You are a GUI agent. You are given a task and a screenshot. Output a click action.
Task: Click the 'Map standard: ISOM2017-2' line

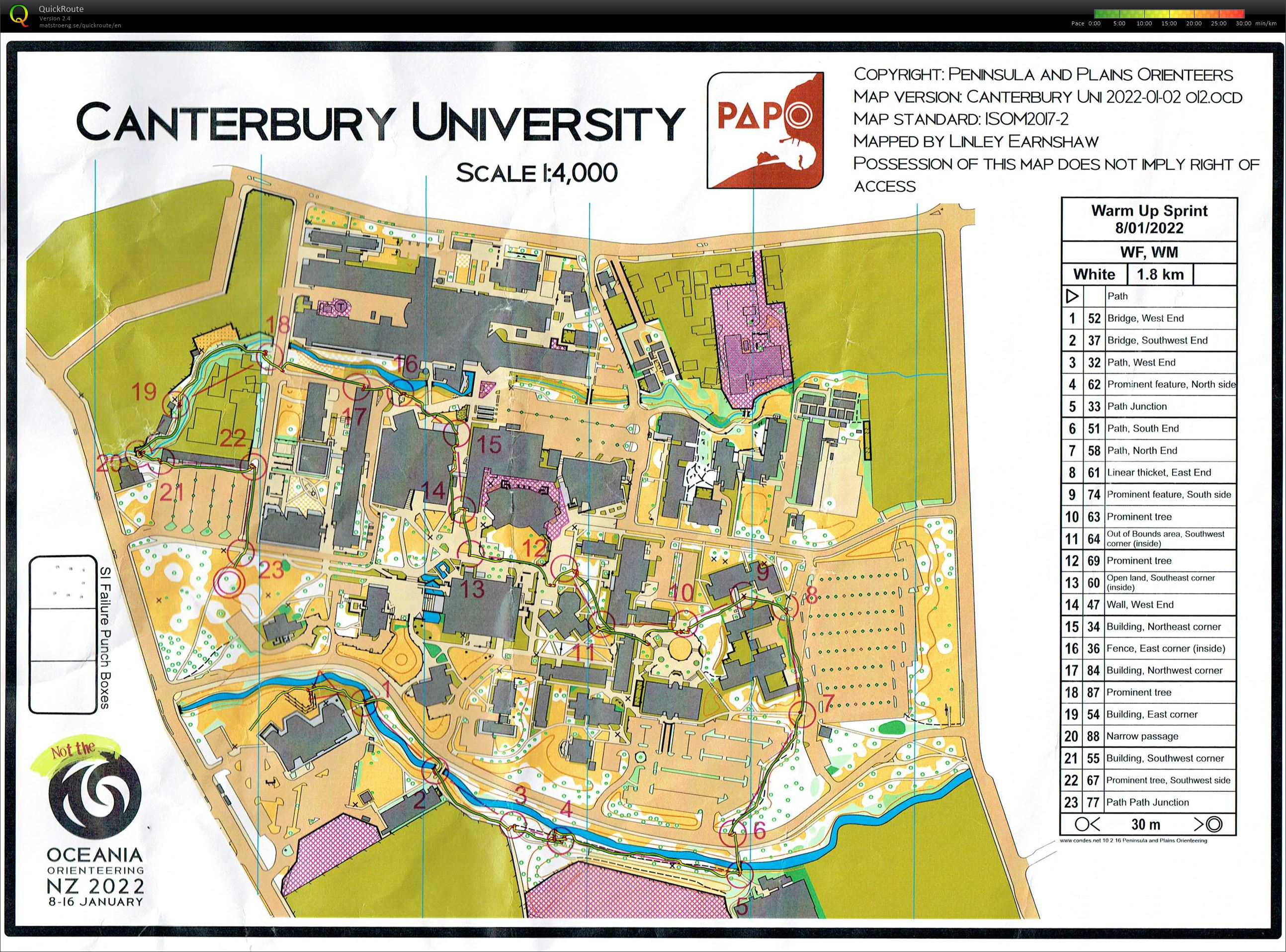pos(961,119)
